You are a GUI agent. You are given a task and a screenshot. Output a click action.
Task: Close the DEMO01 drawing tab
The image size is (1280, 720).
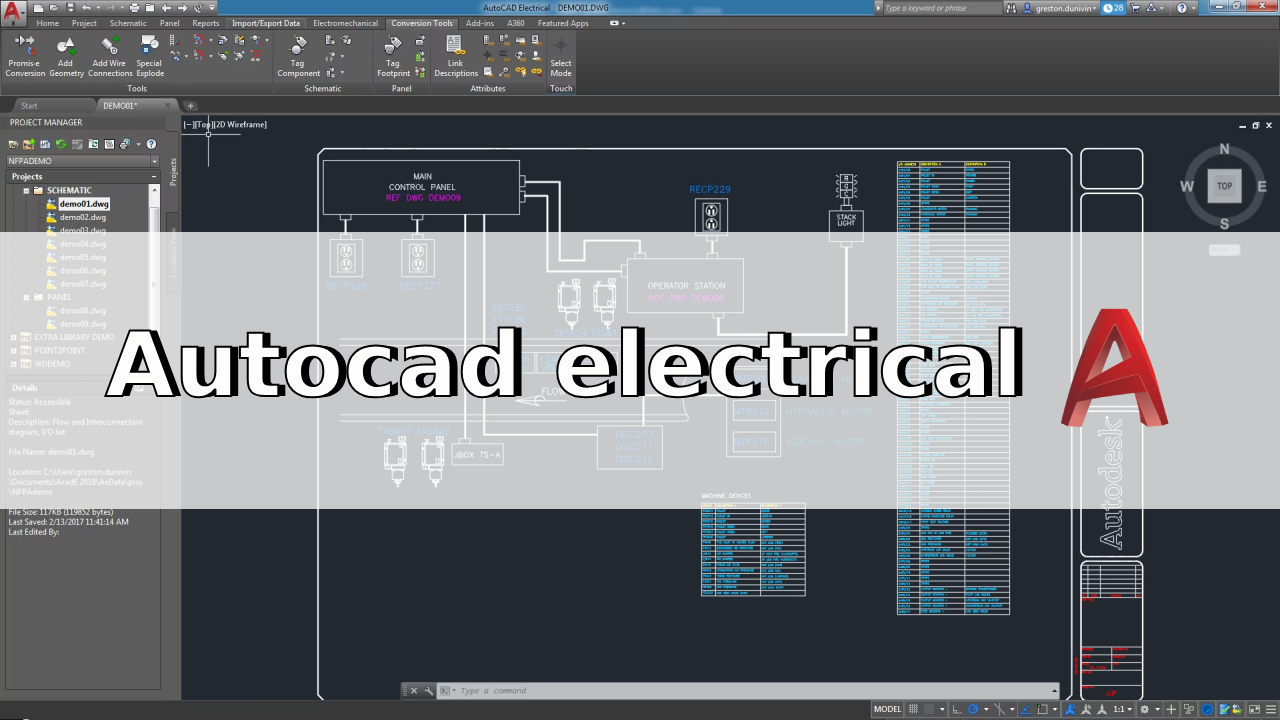[166, 106]
